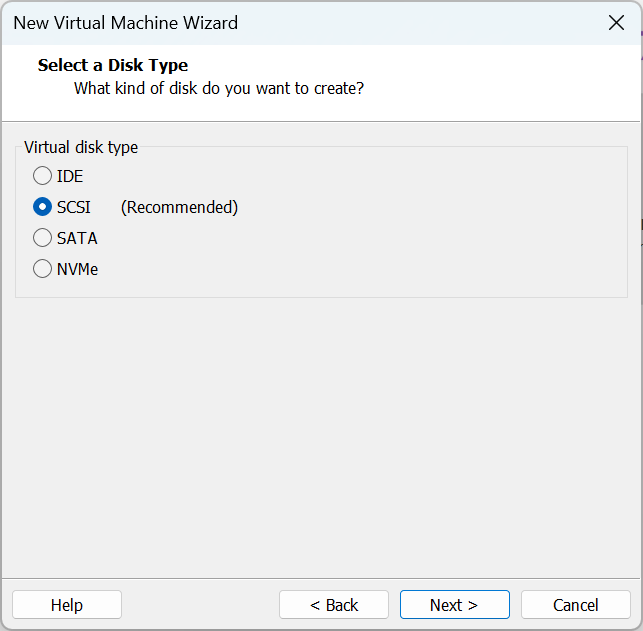Click the "New Virtual Machine Wizard" title bar
The image size is (643, 631).
pos(125,22)
